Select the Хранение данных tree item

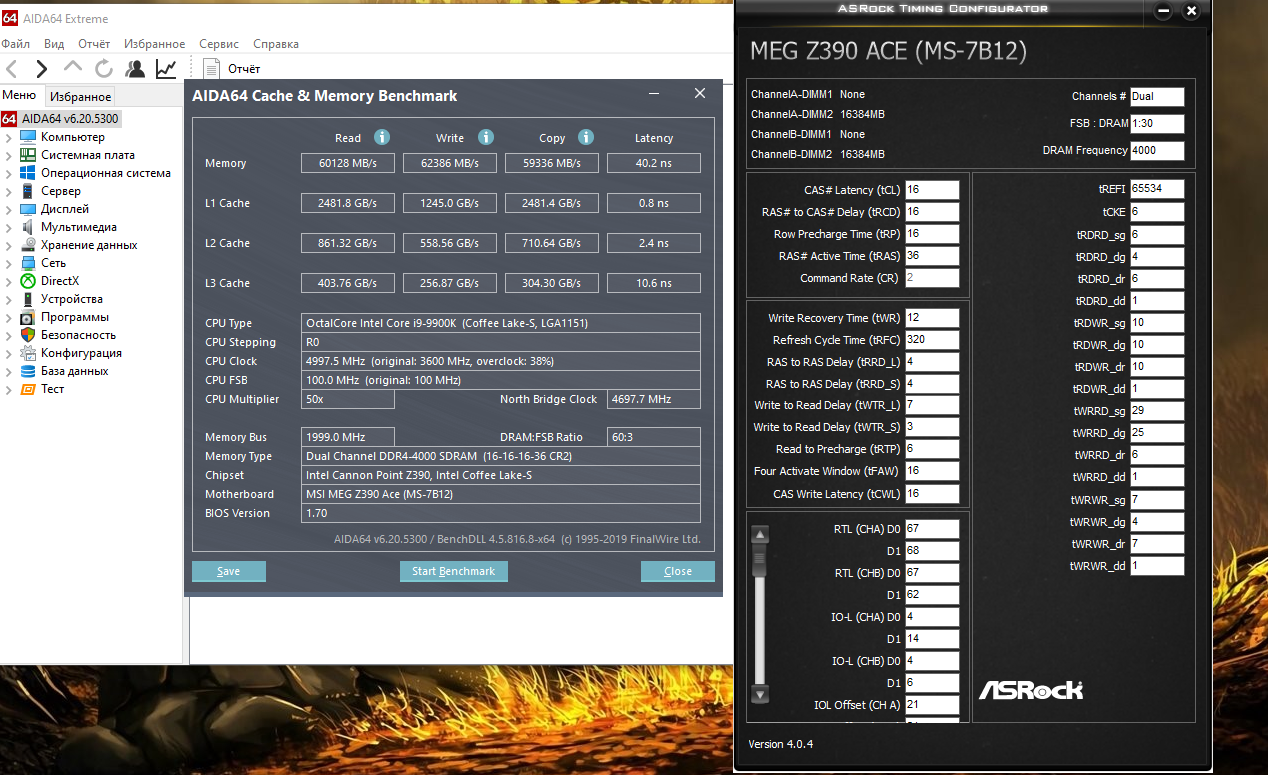89,245
